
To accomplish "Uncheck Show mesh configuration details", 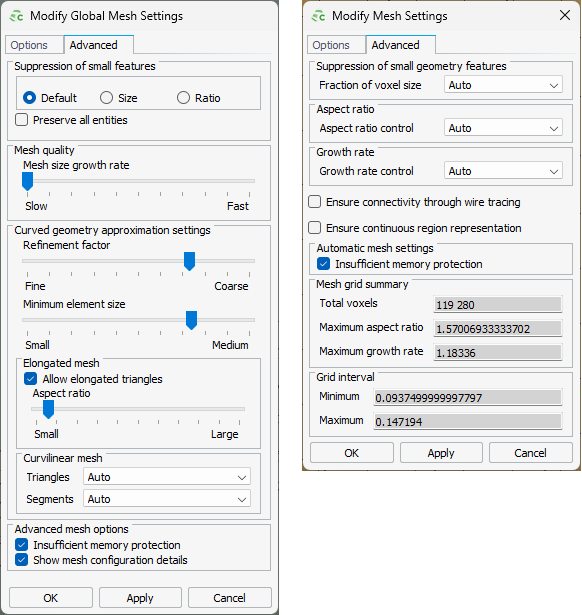I will 22,560.
